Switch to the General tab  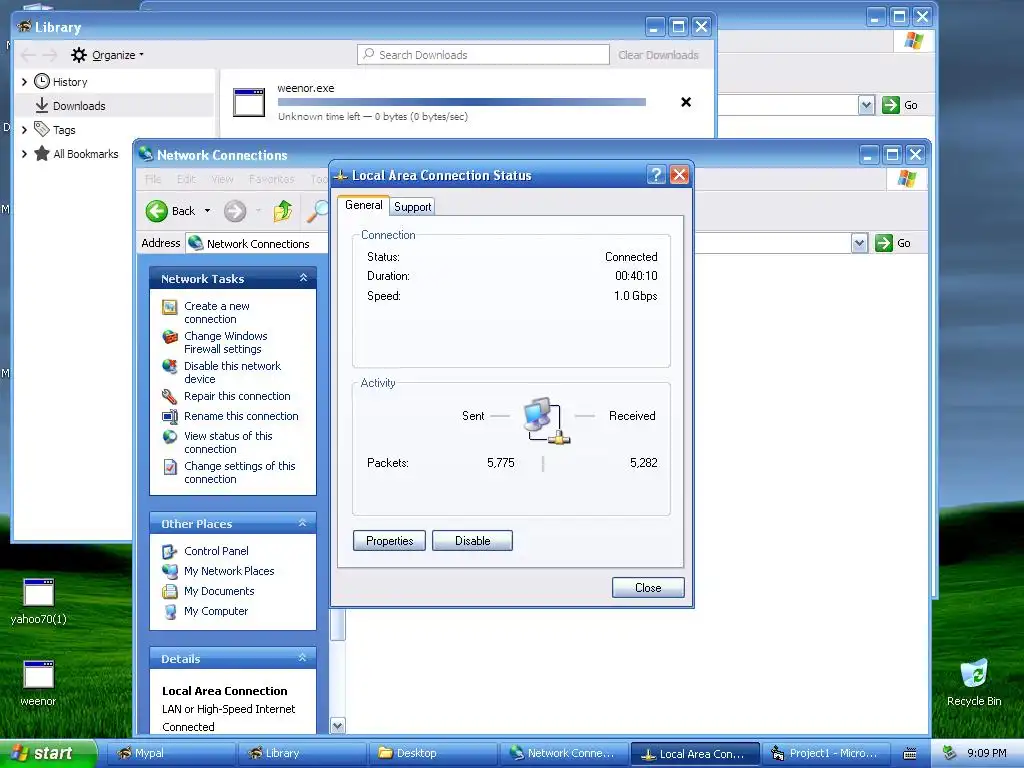pos(364,205)
